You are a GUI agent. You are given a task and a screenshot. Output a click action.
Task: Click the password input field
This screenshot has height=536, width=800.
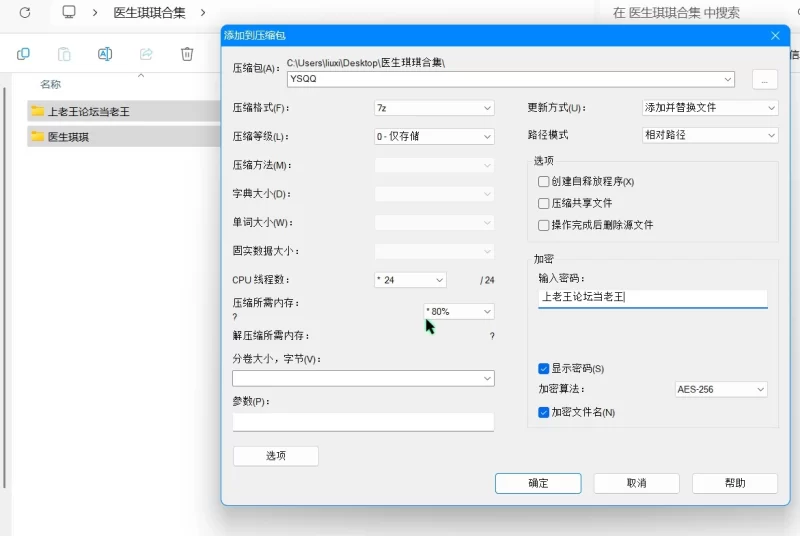[x=653, y=298]
